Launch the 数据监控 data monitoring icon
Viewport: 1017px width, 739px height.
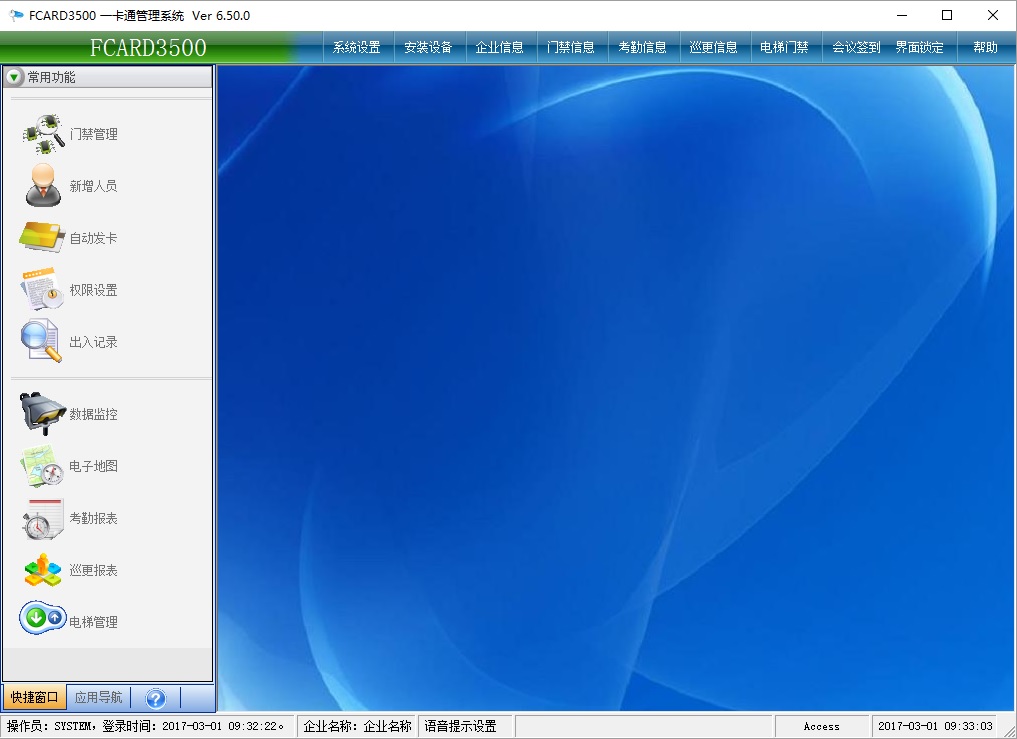click(42, 414)
